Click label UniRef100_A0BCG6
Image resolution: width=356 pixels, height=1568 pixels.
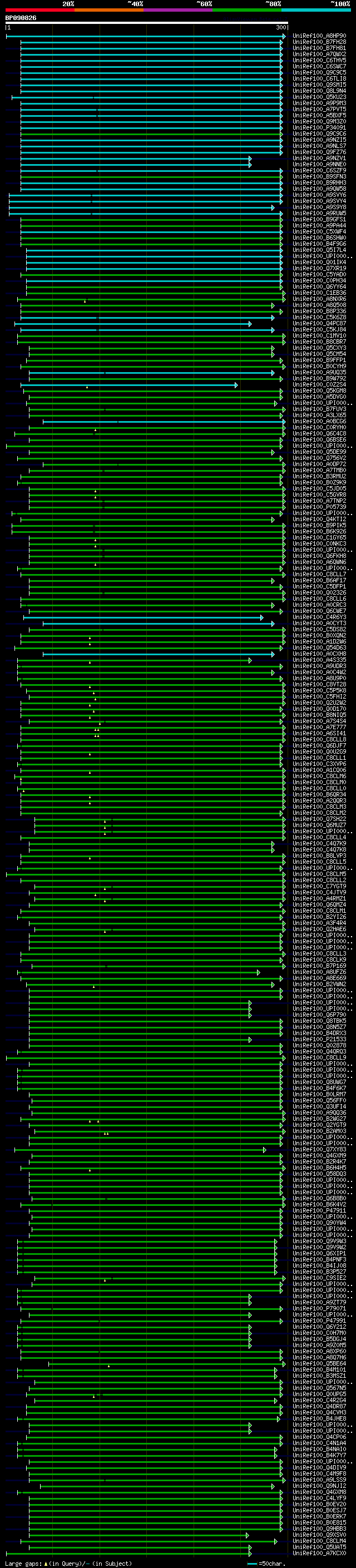coord(319,421)
